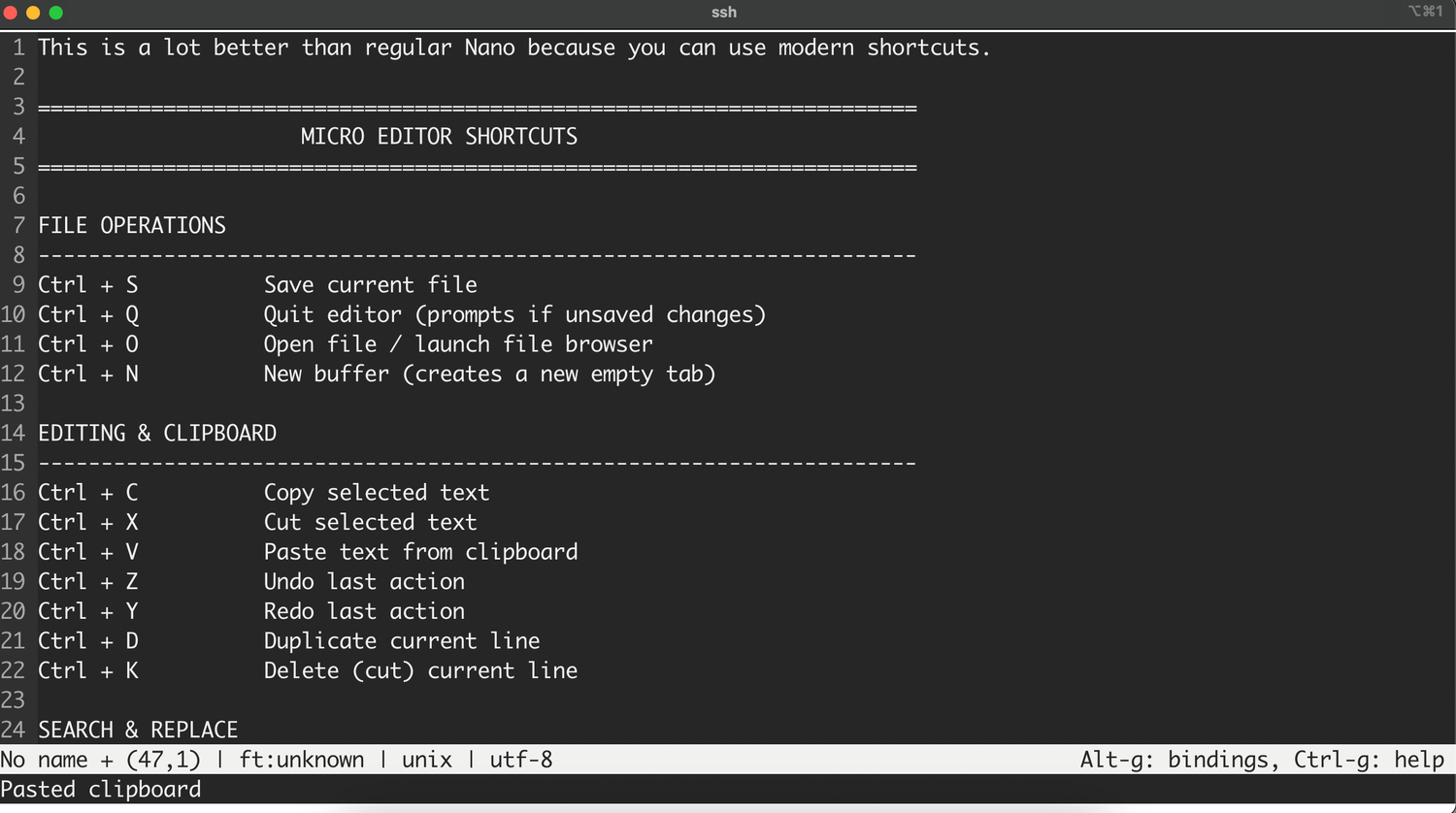This screenshot has height=813, width=1456.
Task: Click the EDITING & CLIPBOARD heading
Action: (157, 434)
